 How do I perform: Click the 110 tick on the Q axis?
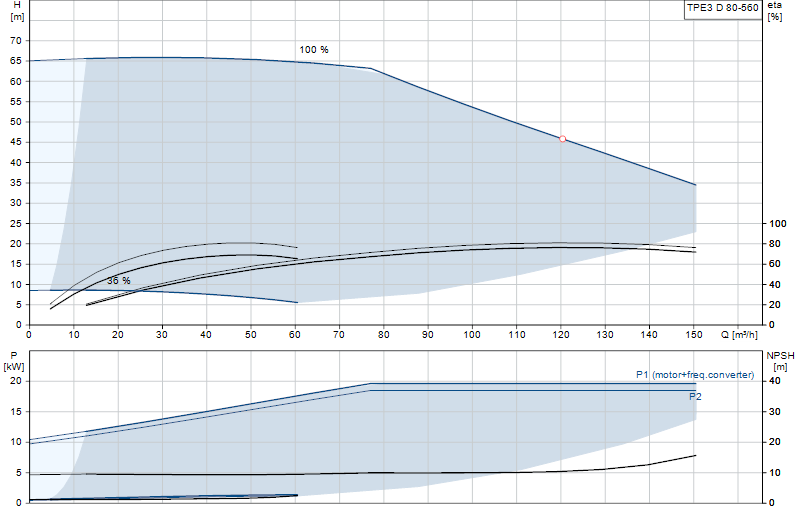[517, 335]
